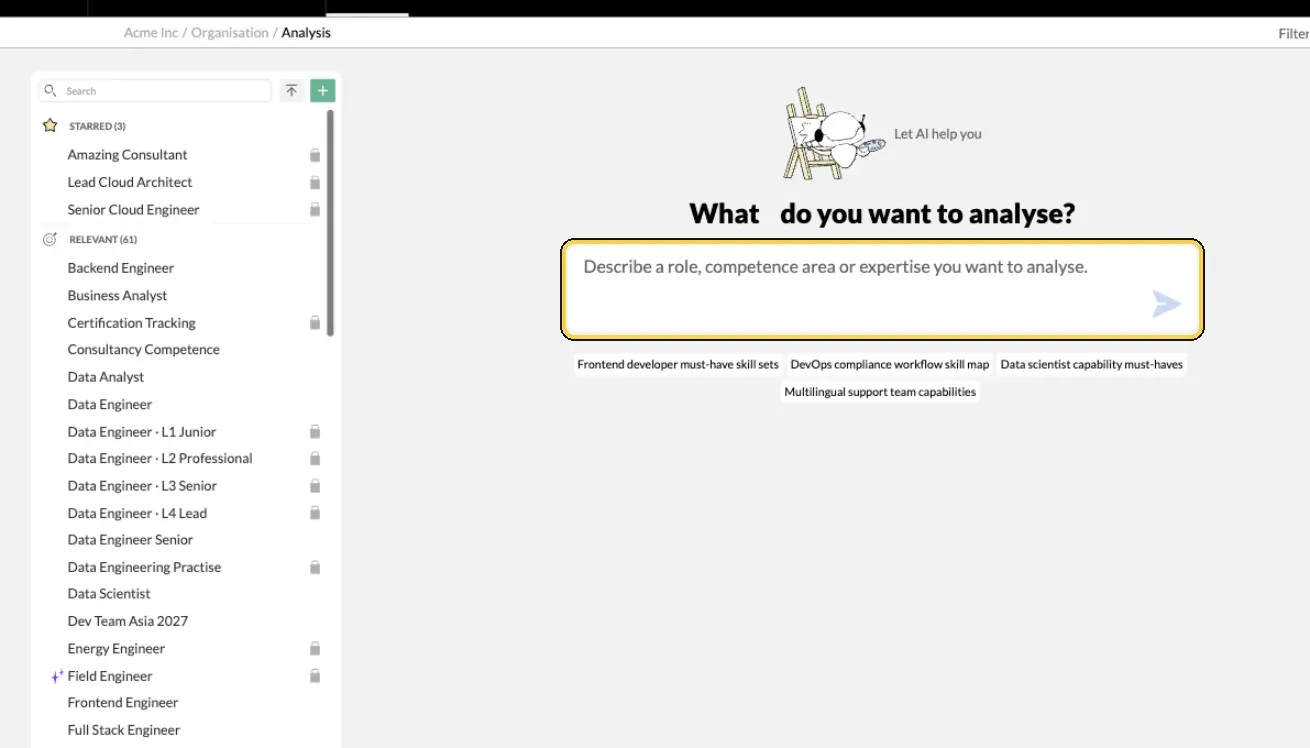Click the lock icon on Certification Tracking

click(315, 323)
